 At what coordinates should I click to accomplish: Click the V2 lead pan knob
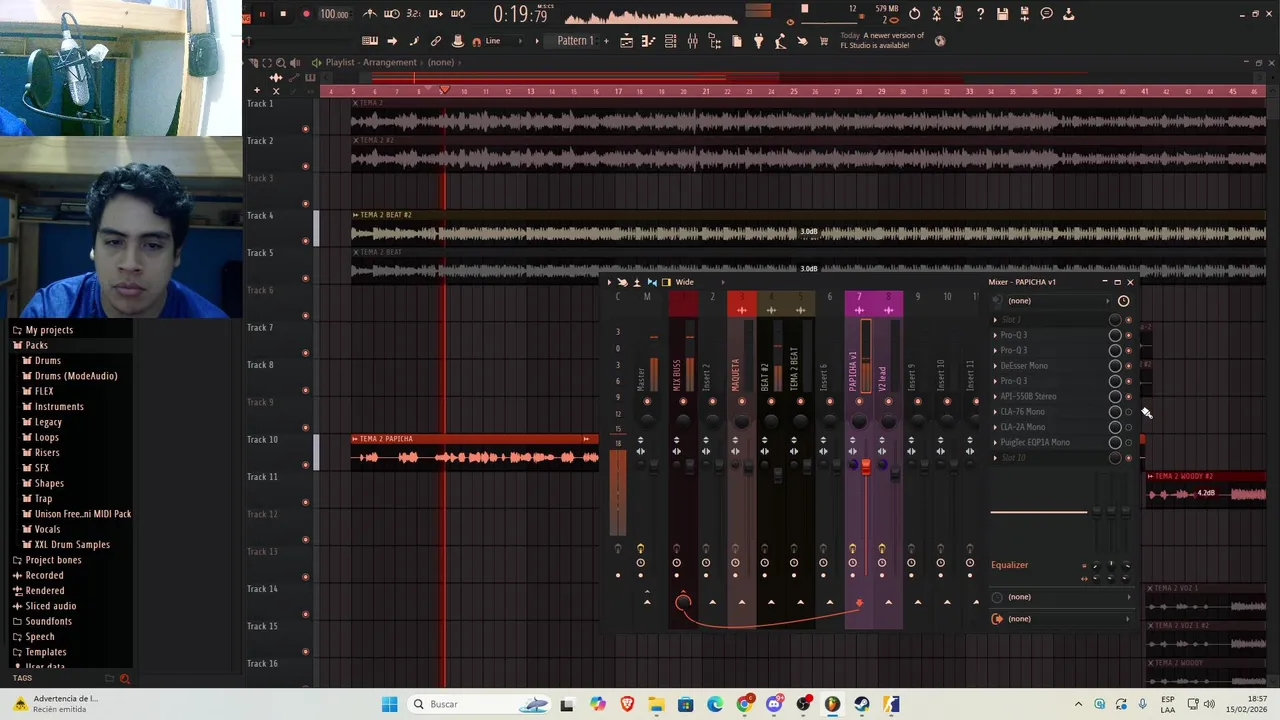tap(888, 421)
